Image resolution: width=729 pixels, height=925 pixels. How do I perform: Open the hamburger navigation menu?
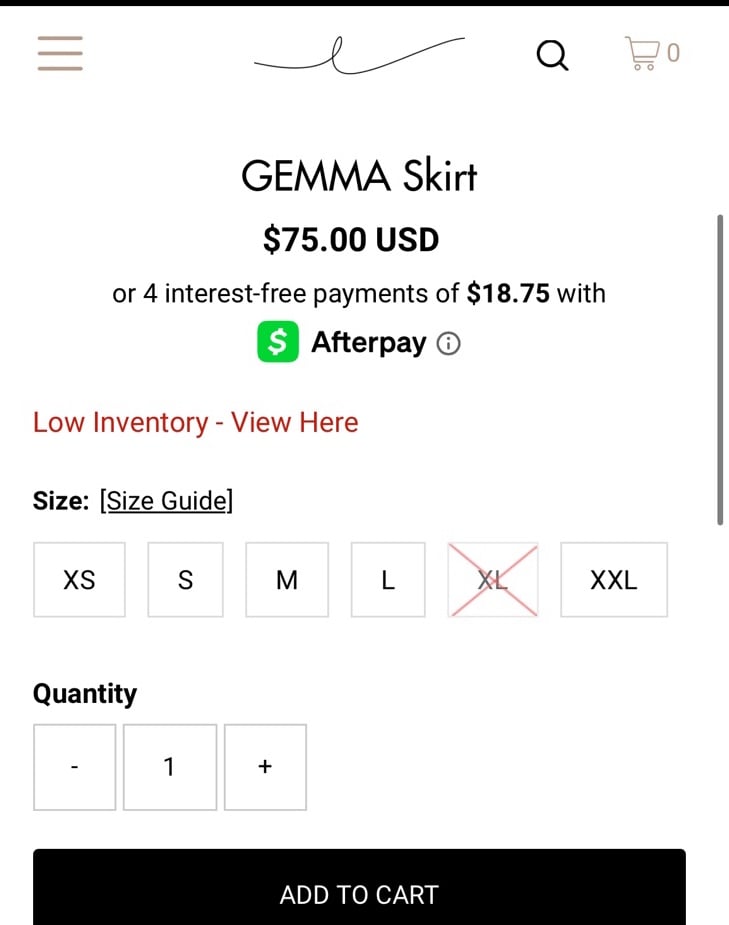60,53
